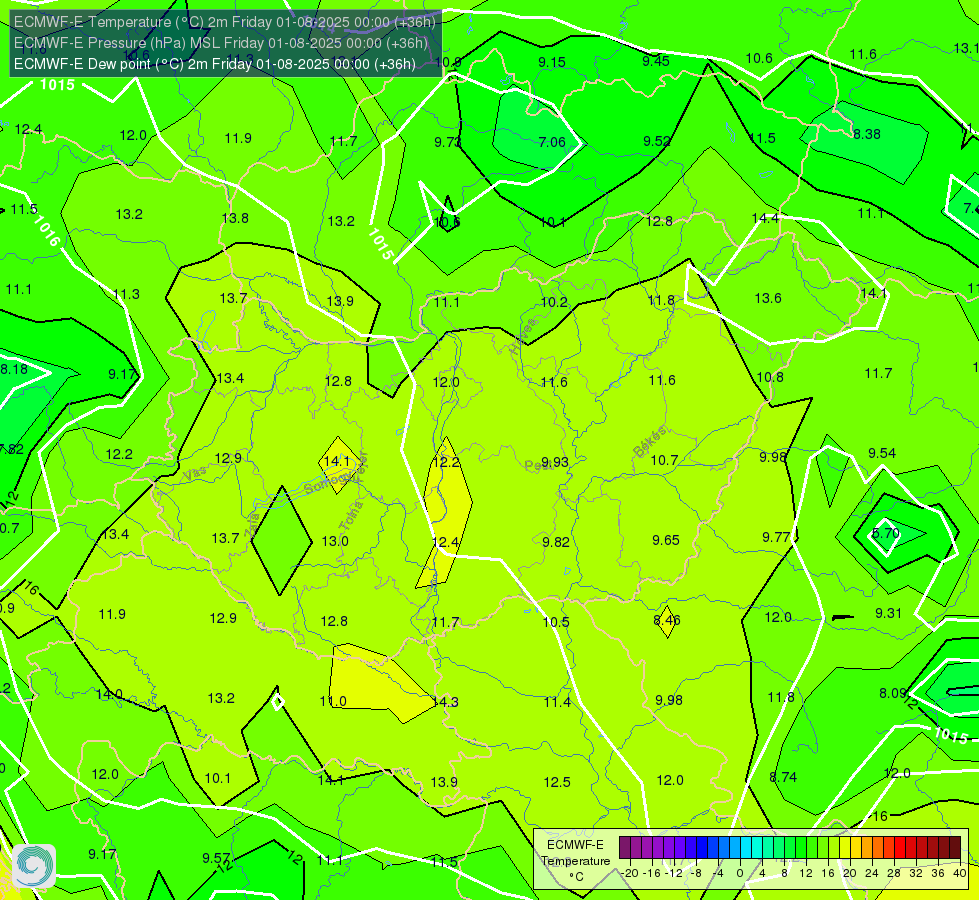Screen dimensions: 979x900
Task: Click the dark red 40 legend swatch
Action: coord(955,848)
